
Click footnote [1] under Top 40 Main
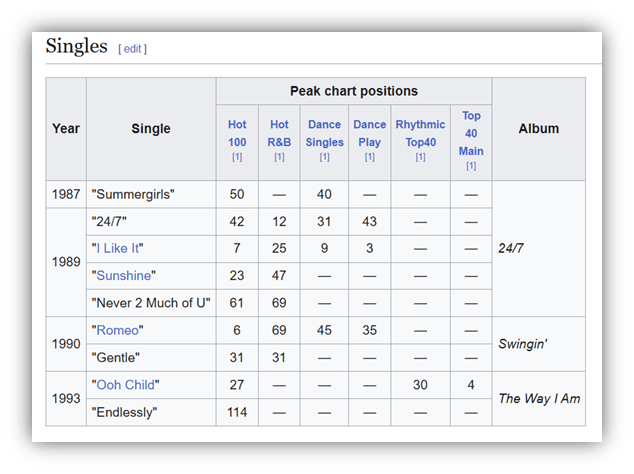click(471, 166)
